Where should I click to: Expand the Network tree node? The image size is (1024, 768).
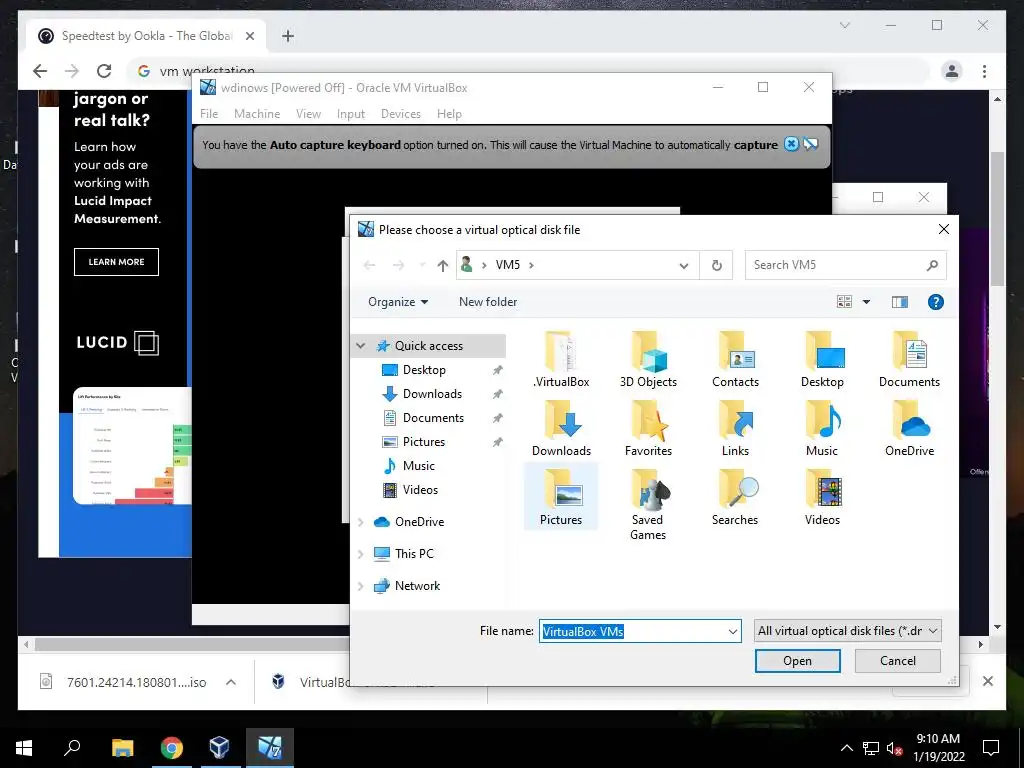tap(360, 585)
